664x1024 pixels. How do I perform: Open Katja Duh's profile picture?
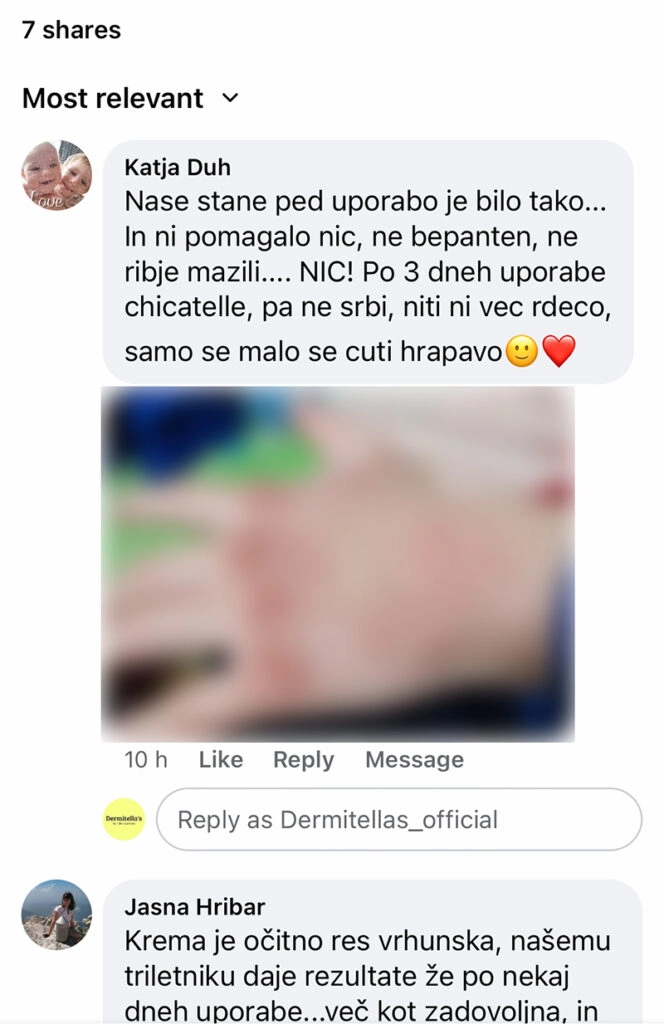click(x=57, y=175)
